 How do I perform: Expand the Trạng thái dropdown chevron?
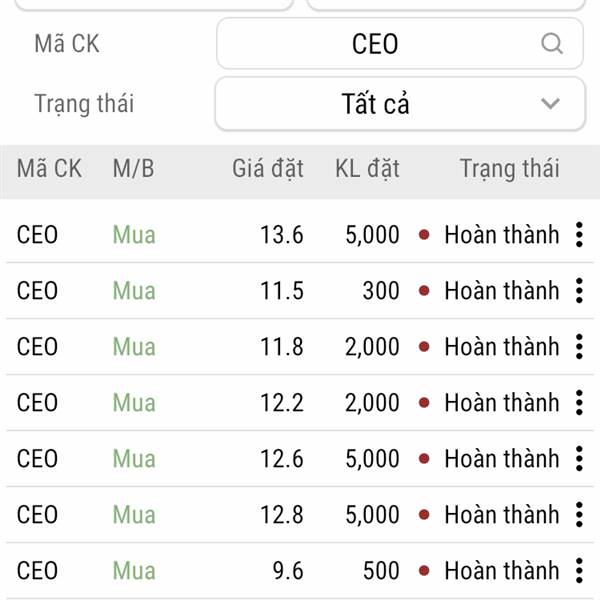(x=550, y=103)
